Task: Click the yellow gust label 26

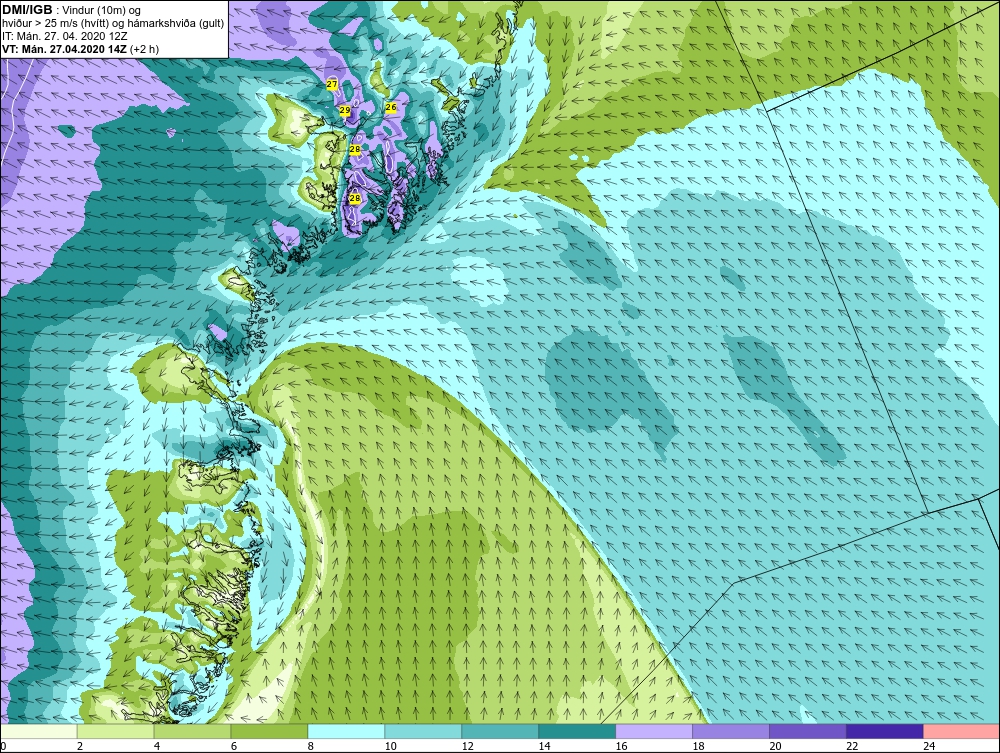Action: coord(391,107)
